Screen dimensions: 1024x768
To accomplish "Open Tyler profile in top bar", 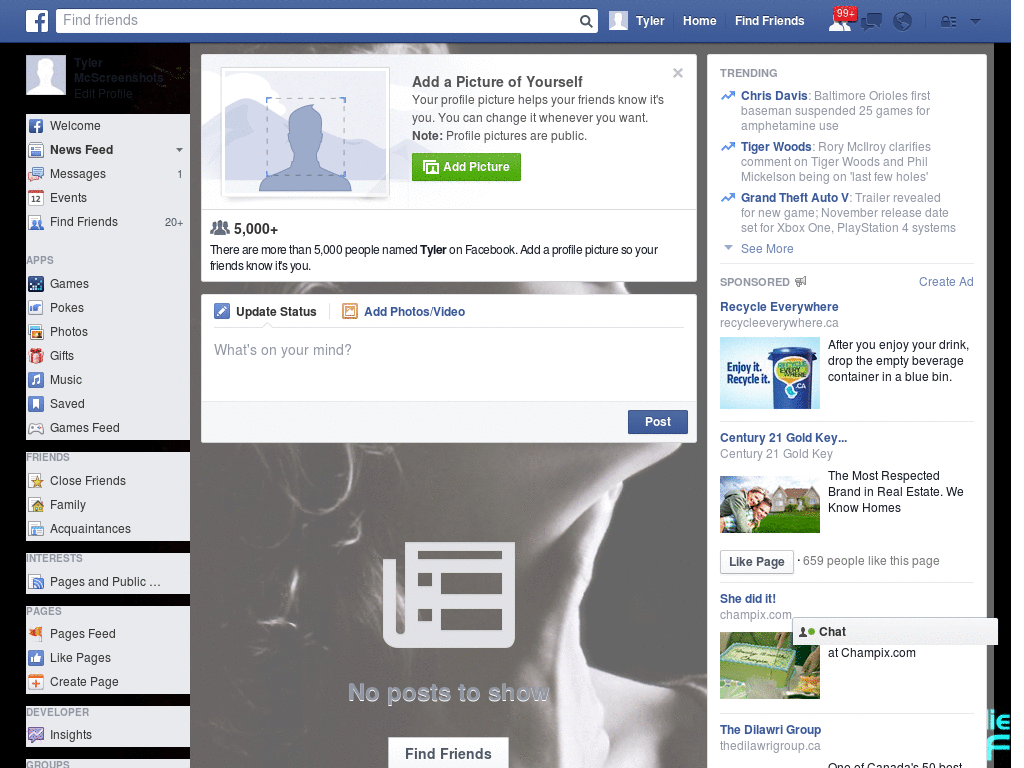I will coord(637,21).
